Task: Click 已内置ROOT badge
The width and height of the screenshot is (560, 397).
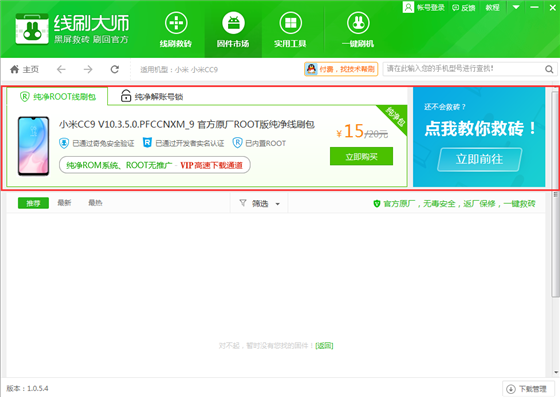Action: click(259, 143)
